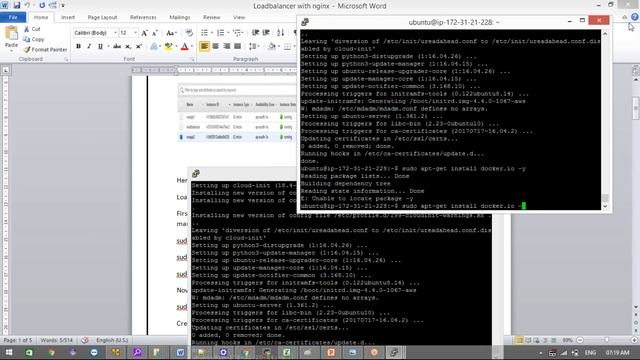640x360 pixels.
Task: Undo the last action in Word
Action: [x=27, y=5]
